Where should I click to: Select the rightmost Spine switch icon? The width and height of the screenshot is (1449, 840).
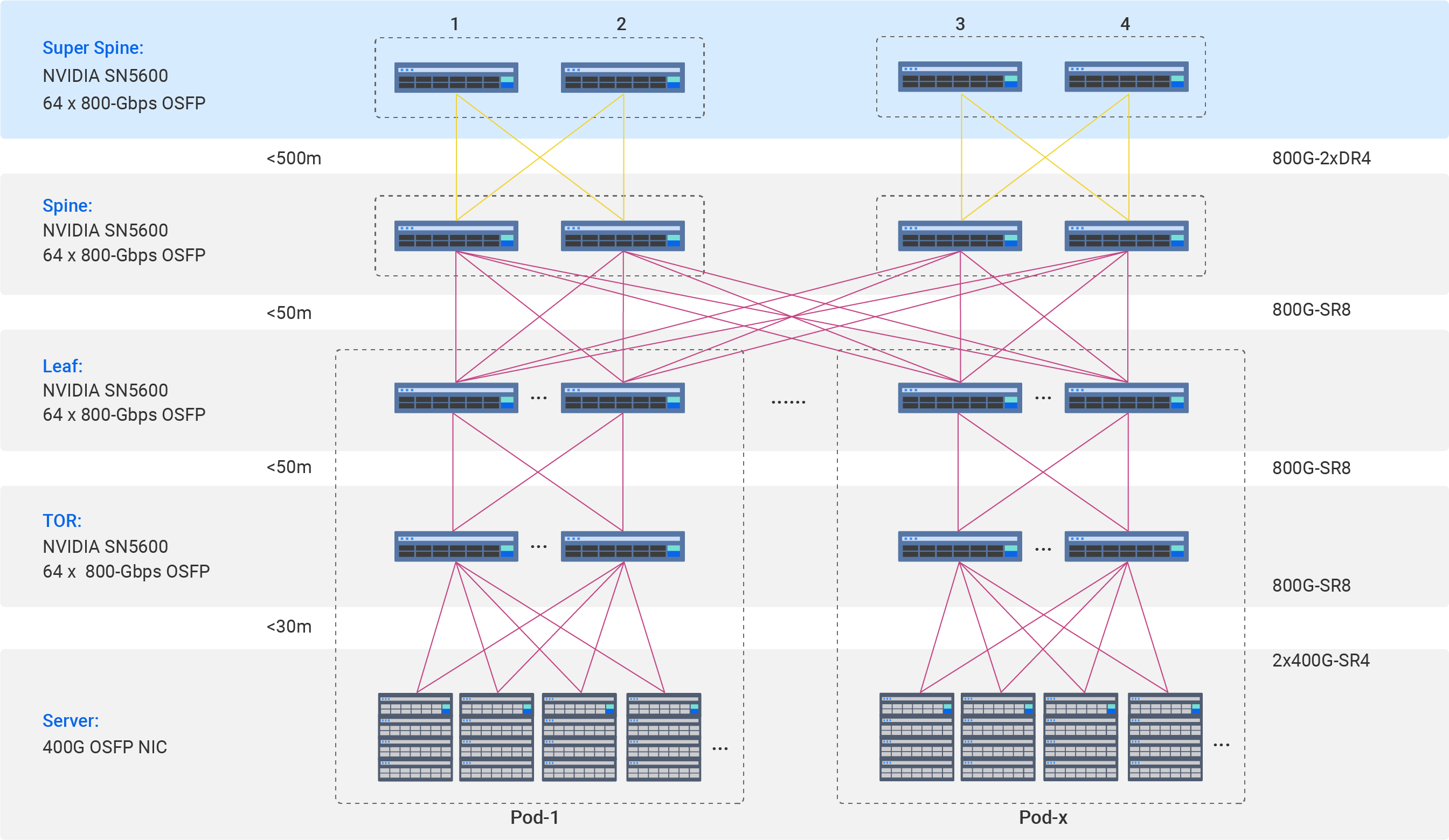[1126, 236]
